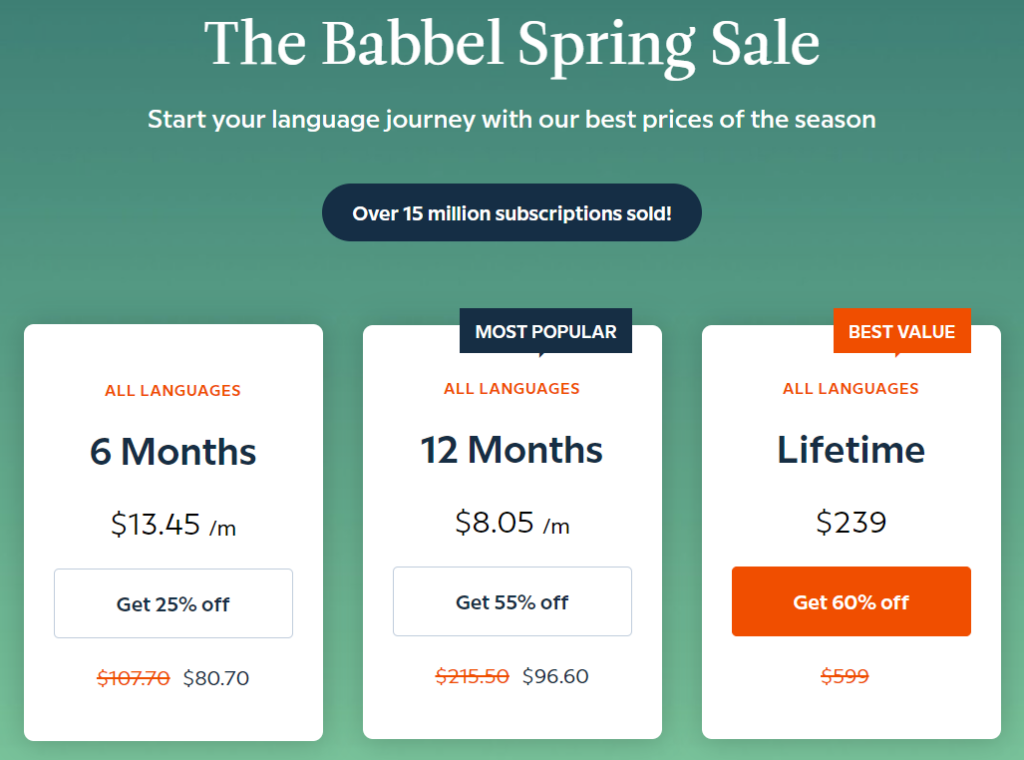
Task: Click the crossed-out $107.70 price
Action: pos(133,677)
